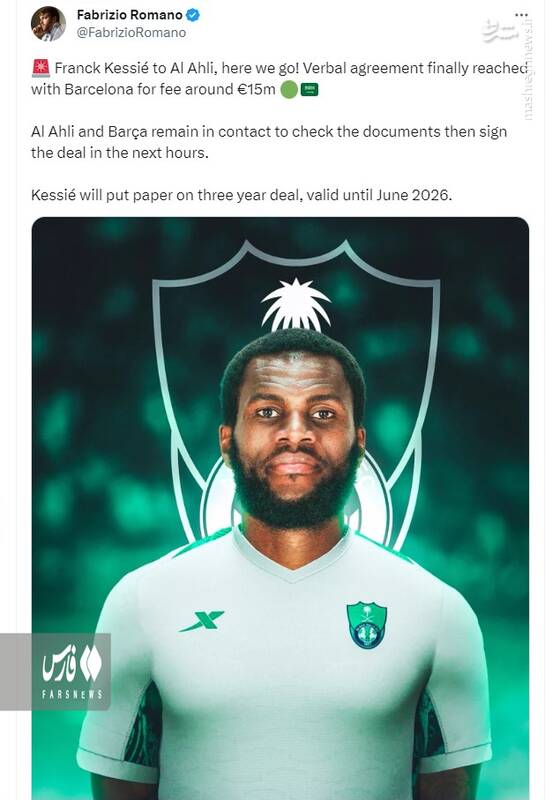Click the red siren emoji

tap(40, 68)
